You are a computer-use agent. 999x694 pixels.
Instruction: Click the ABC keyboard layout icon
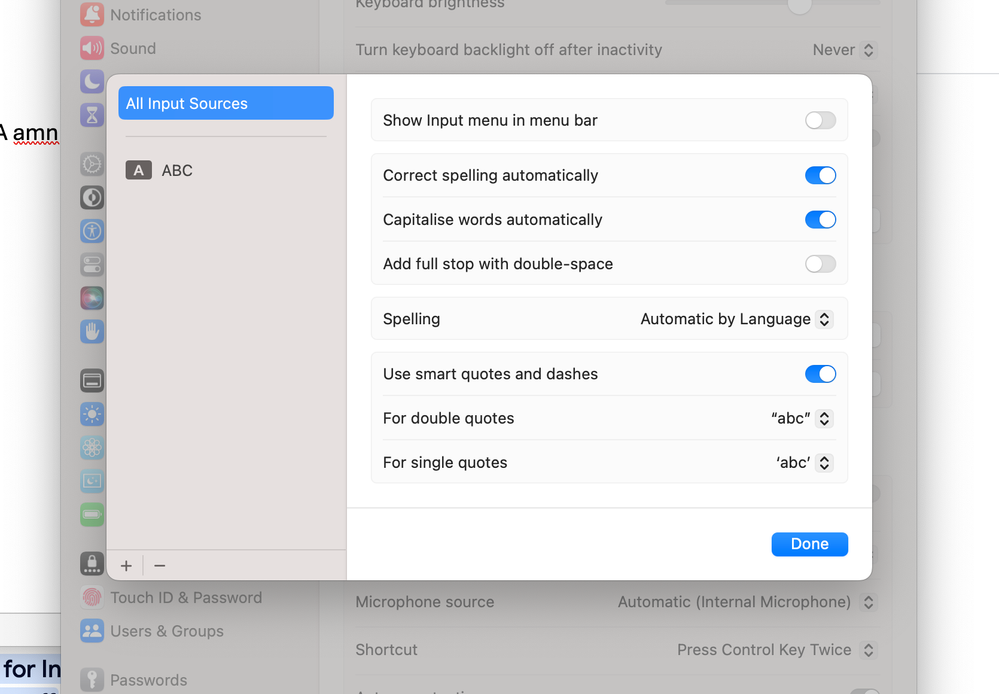(138, 170)
